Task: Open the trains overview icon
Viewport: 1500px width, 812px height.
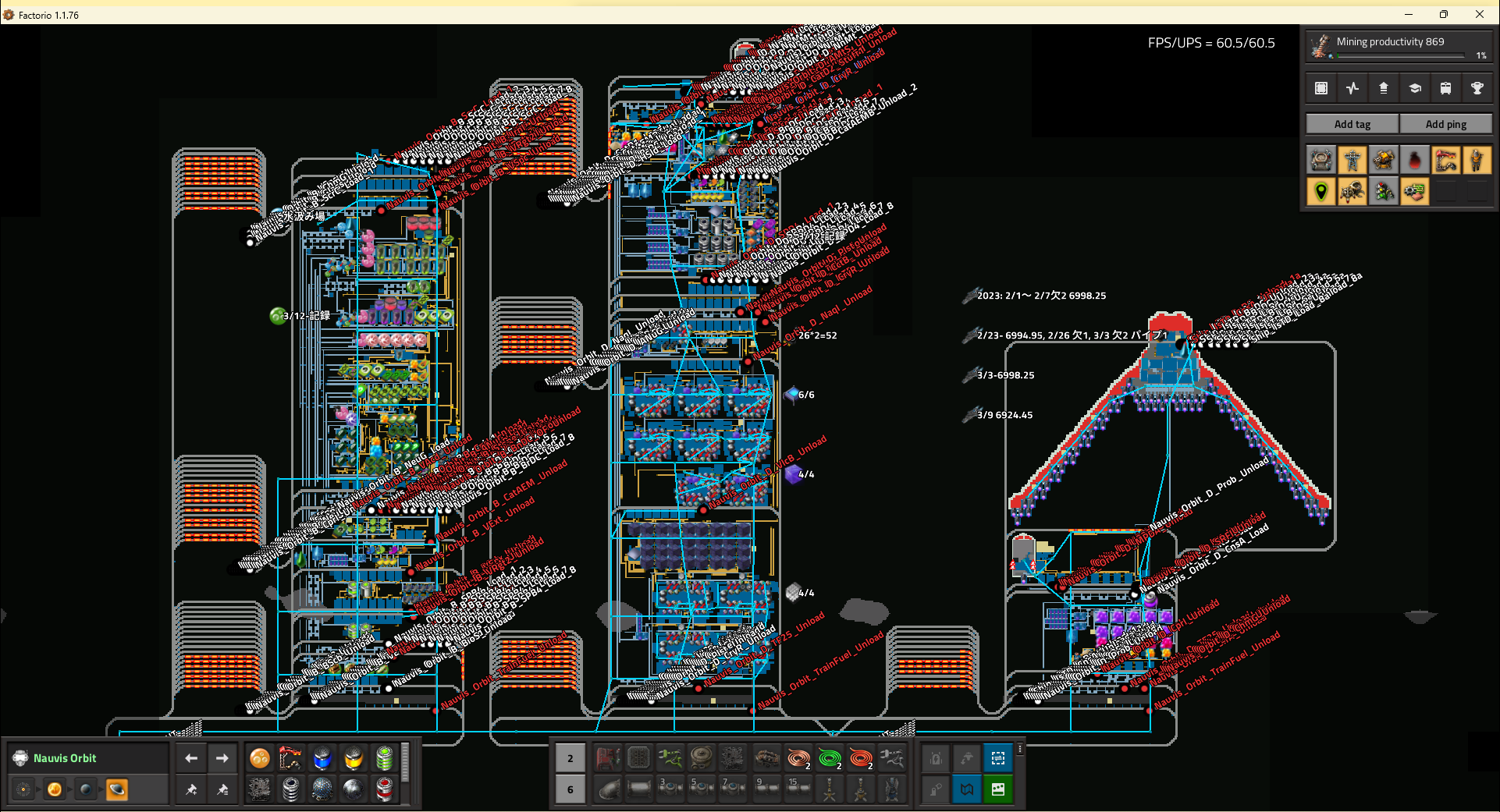Action: pyautogui.click(x=1445, y=88)
